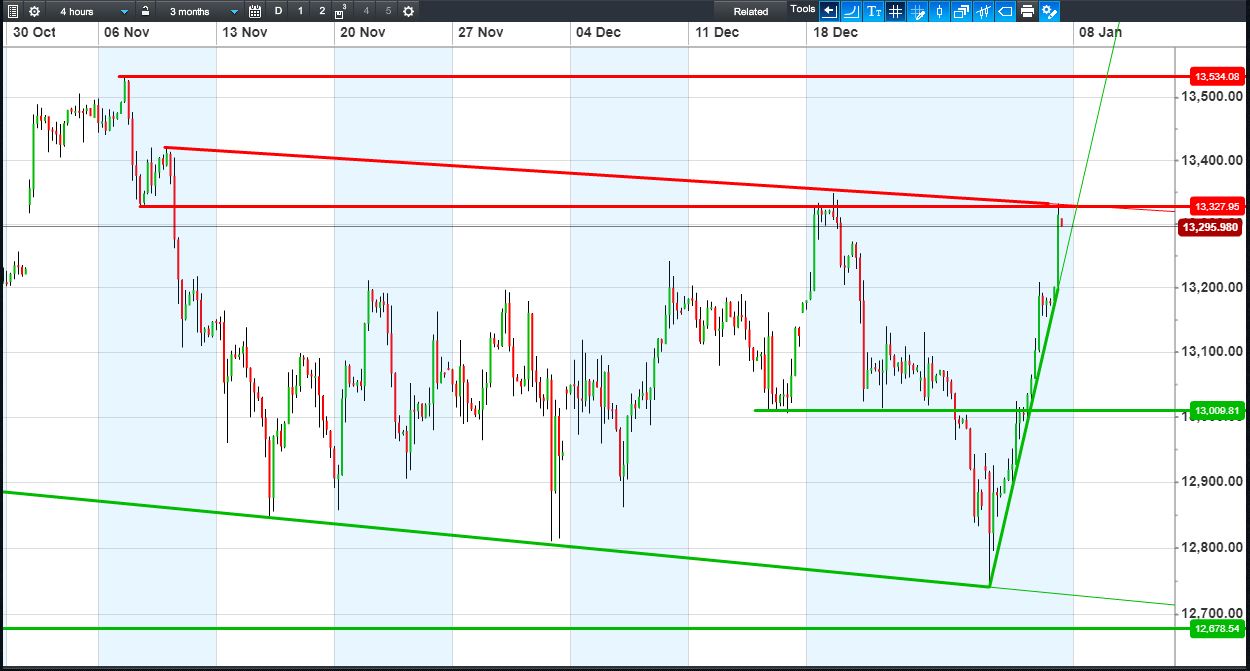Open layout settings gear after slot 5
The height and width of the screenshot is (671, 1250).
[408, 11]
